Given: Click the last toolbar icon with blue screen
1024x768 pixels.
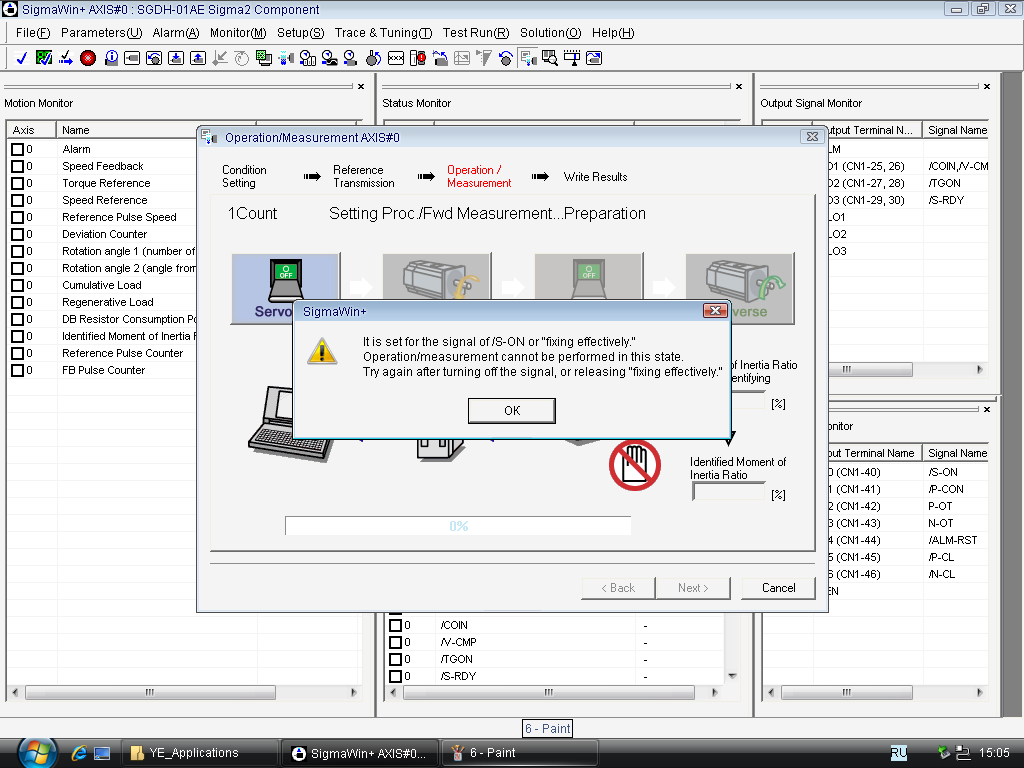Looking at the screenshot, I should (594, 58).
